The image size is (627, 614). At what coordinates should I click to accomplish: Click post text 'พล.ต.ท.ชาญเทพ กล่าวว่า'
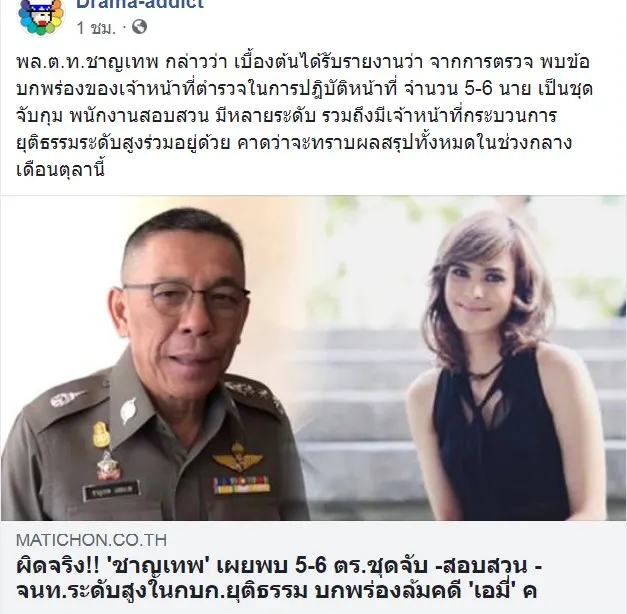[122, 62]
